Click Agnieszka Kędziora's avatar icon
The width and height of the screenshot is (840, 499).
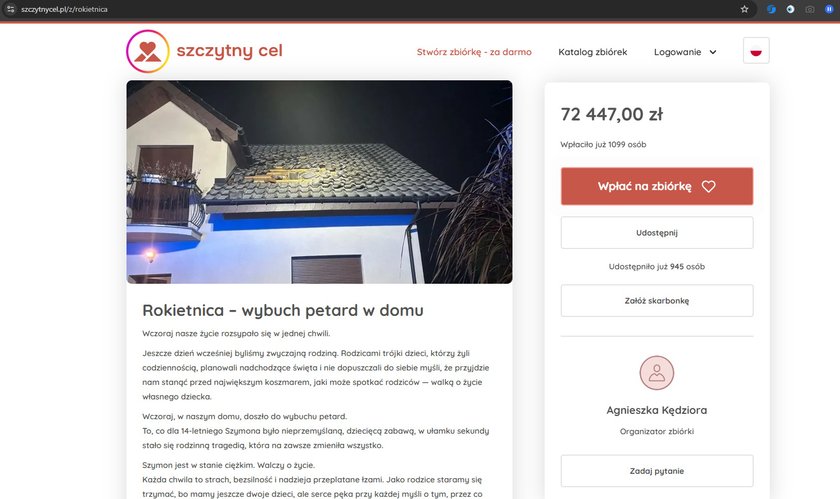pyautogui.click(x=657, y=373)
